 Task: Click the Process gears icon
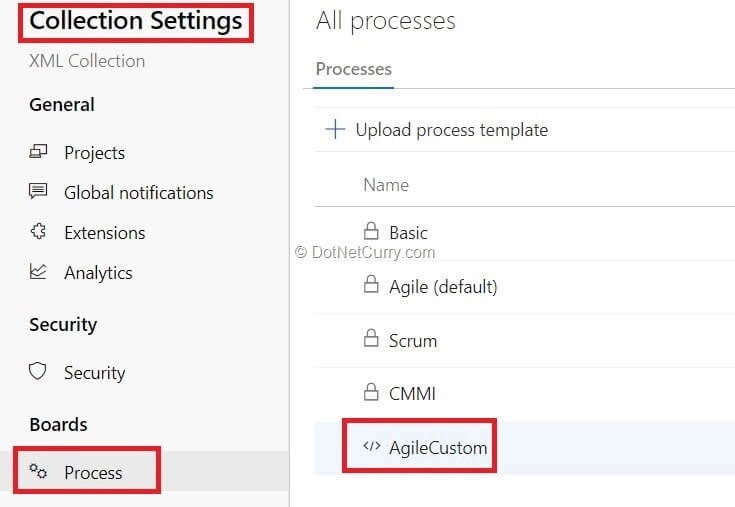tap(39, 472)
